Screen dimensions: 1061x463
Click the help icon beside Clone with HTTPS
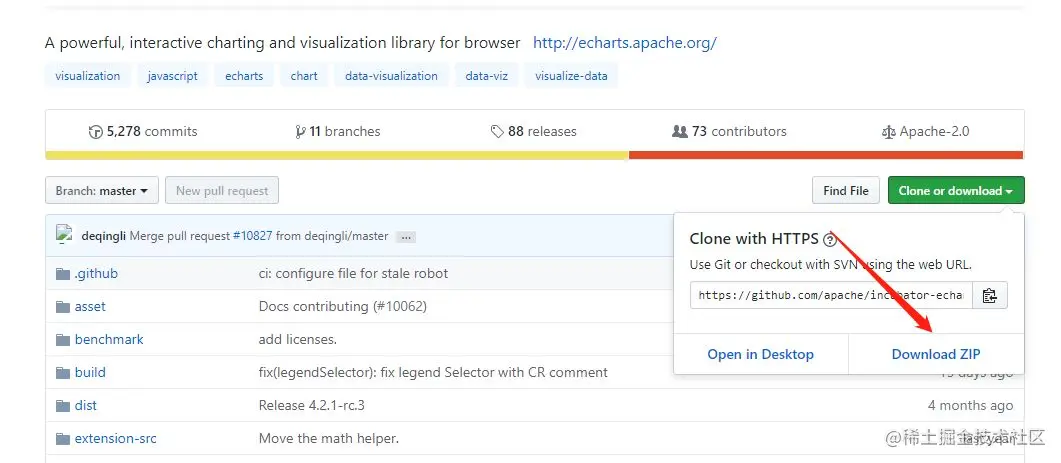click(x=830, y=240)
